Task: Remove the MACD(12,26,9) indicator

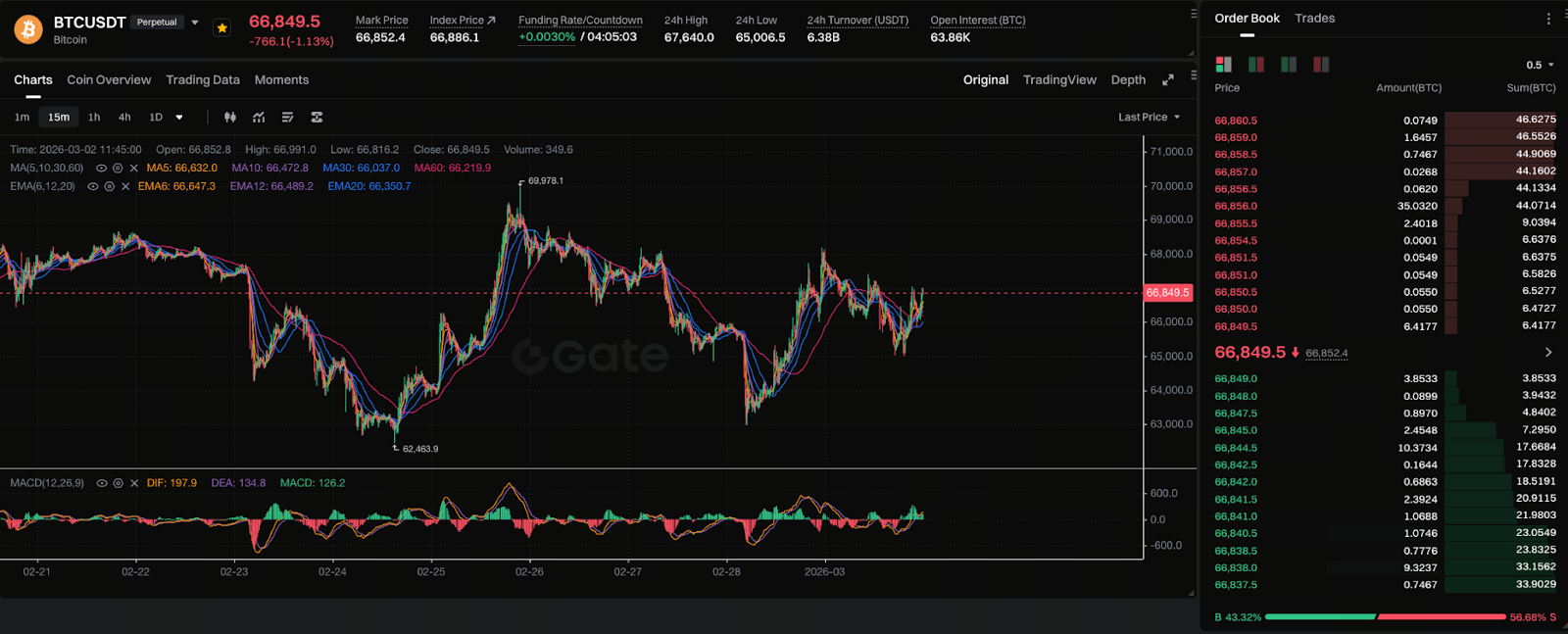Action: 134,483
